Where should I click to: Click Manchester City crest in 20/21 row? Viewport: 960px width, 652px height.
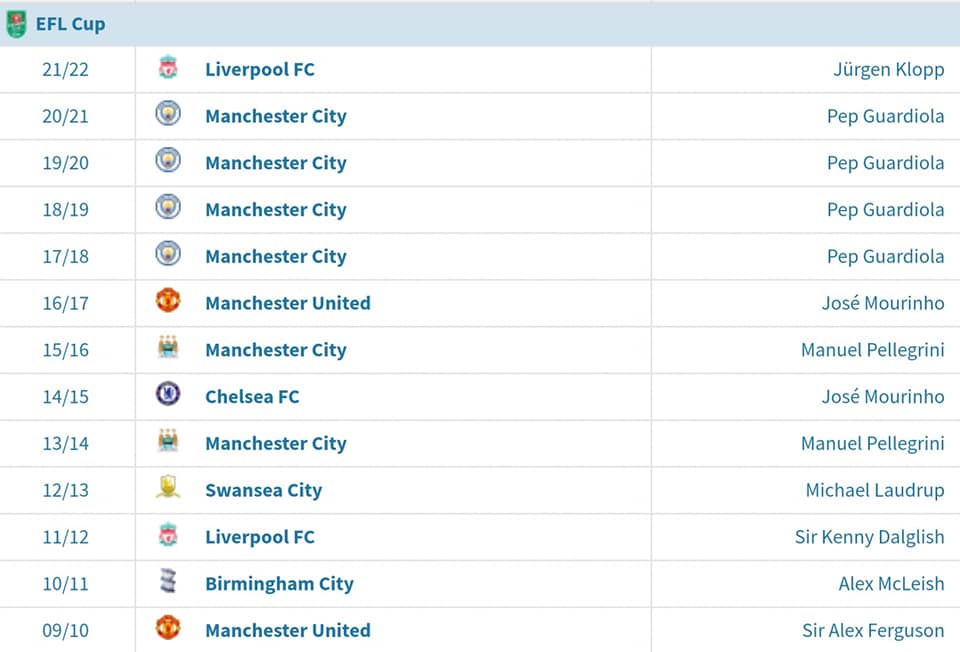[168, 114]
